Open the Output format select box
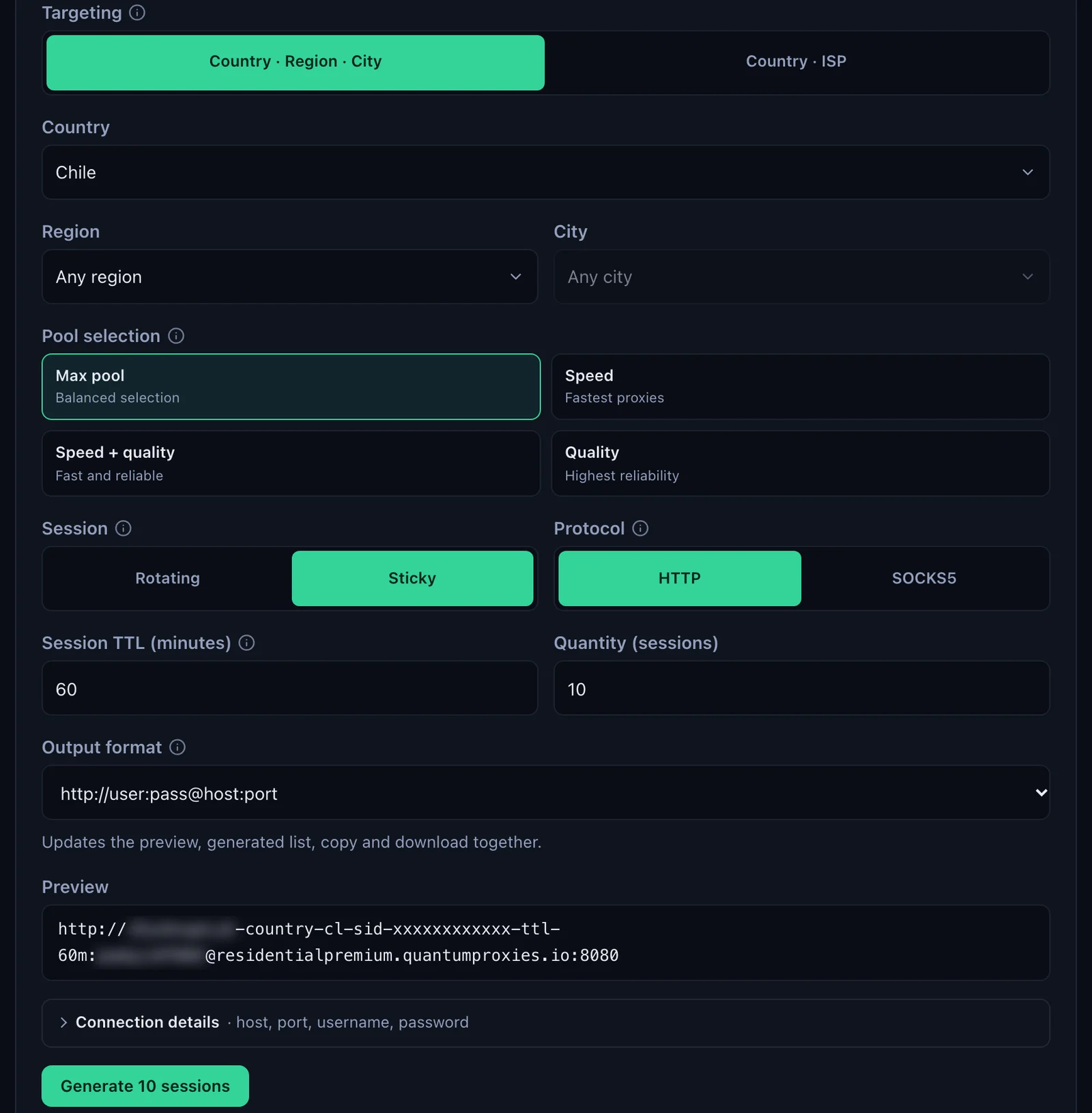The height and width of the screenshot is (1113, 1092). [x=545, y=792]
